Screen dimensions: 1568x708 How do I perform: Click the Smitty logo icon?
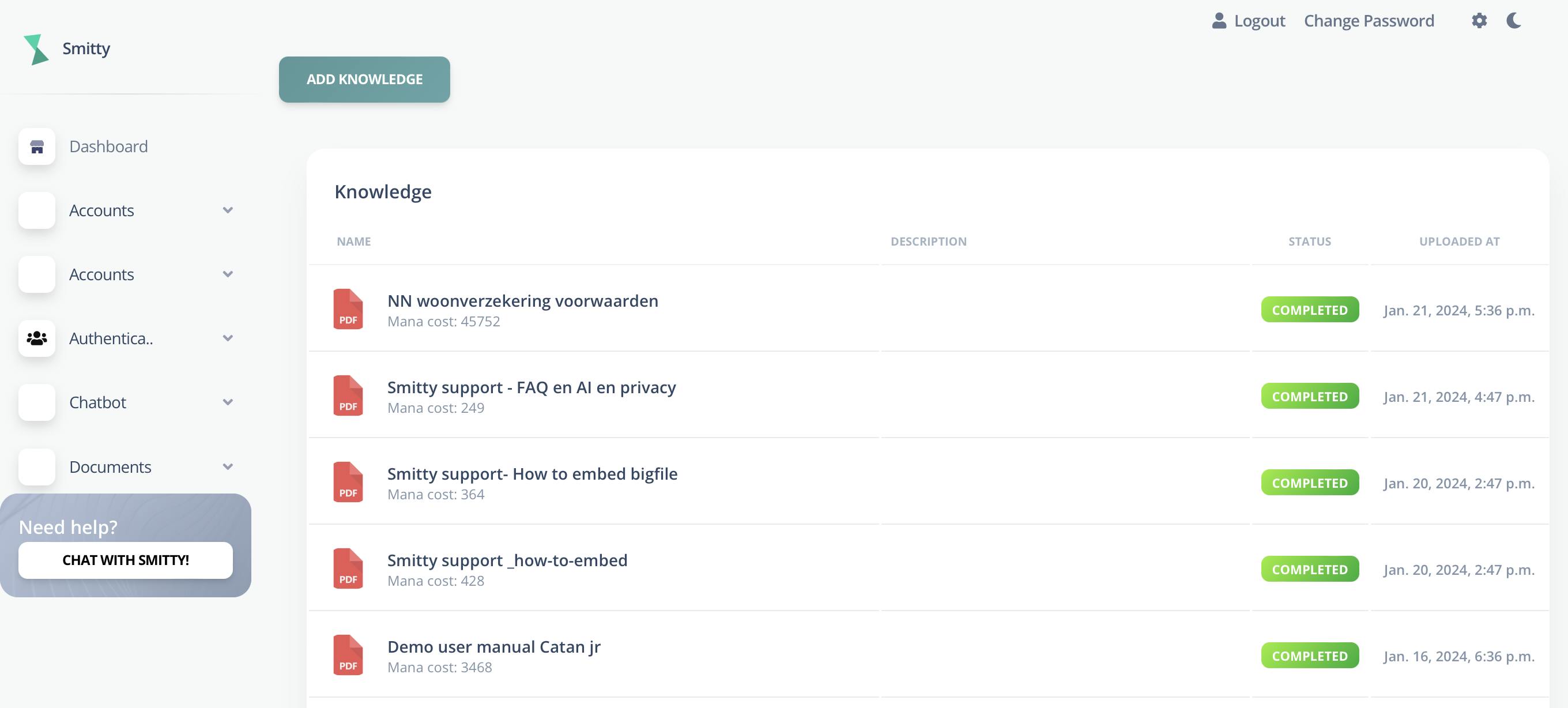pyautogui.click(x=35, y=48)
